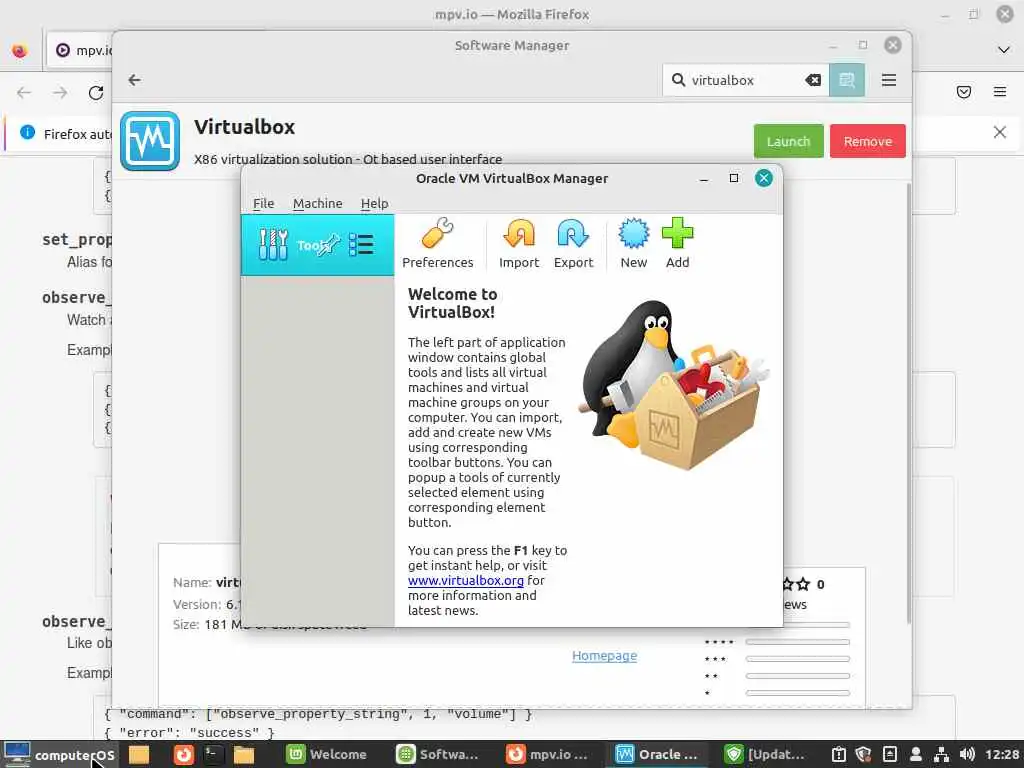Expand the Firefox tab list chevron

pos(1004,50)
